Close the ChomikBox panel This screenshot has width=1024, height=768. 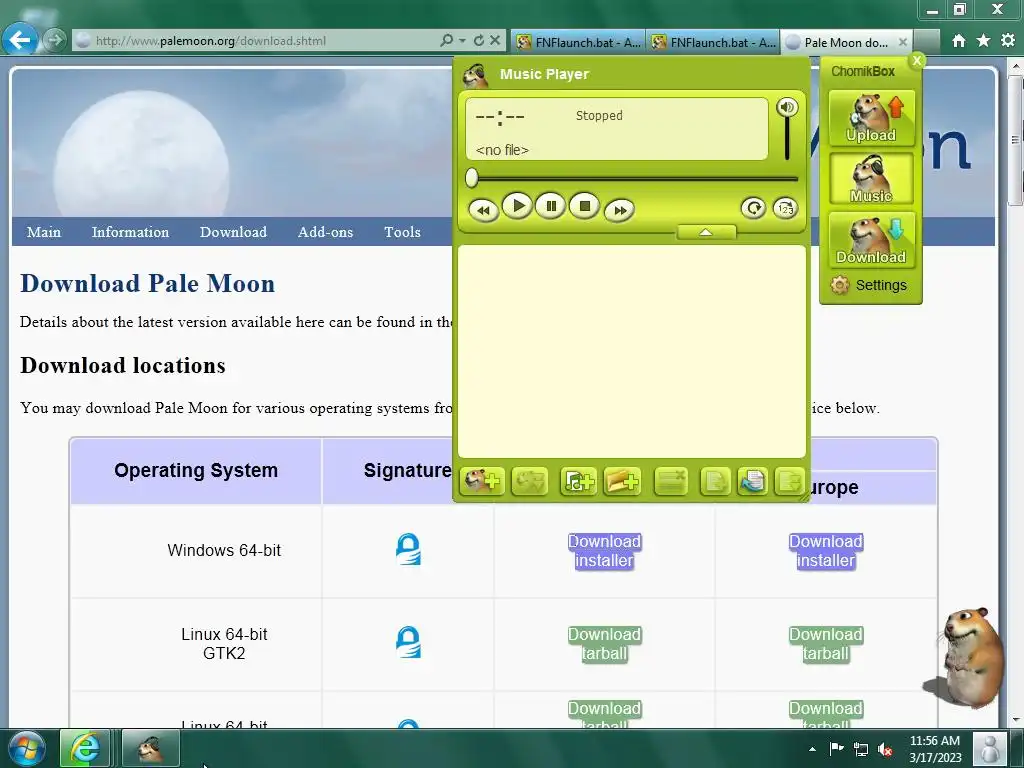point(917,60)
